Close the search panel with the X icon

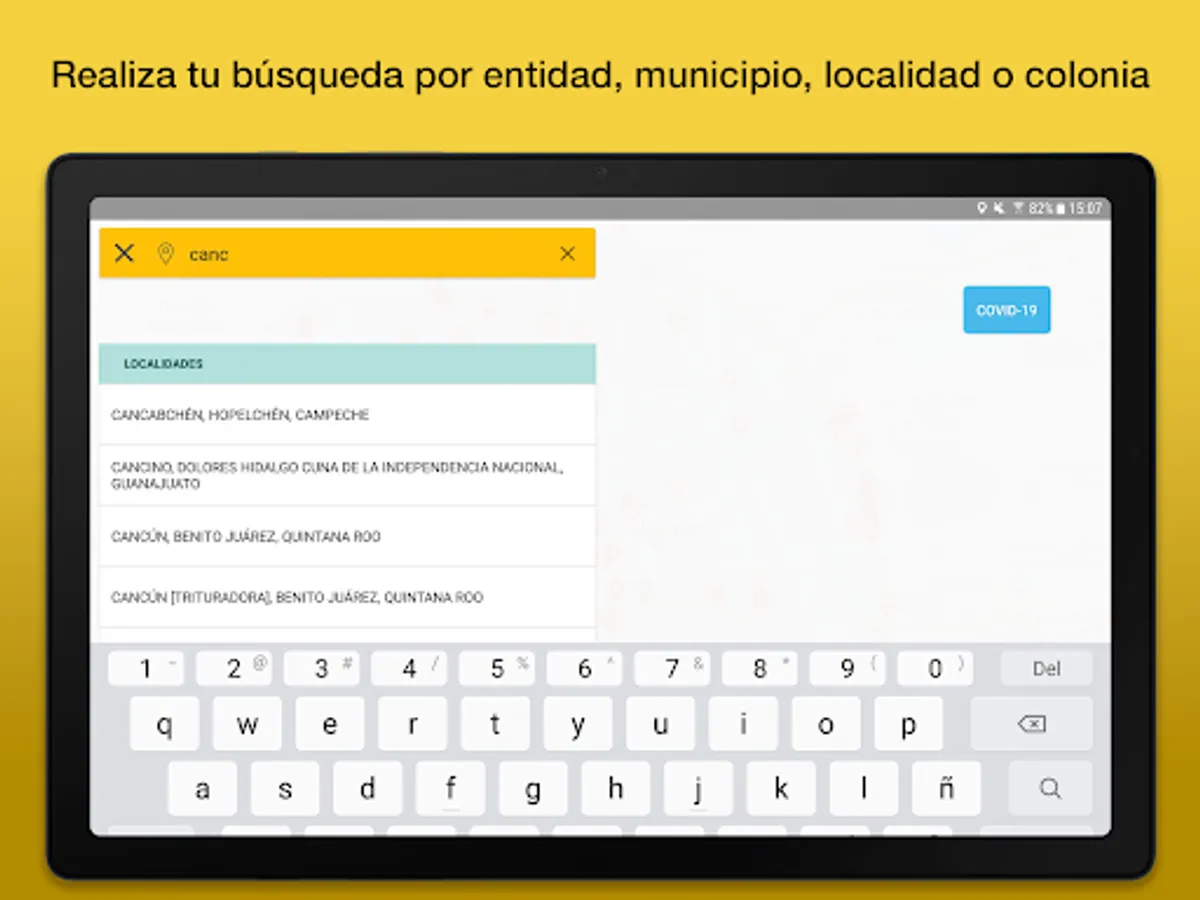pos(124,253)
